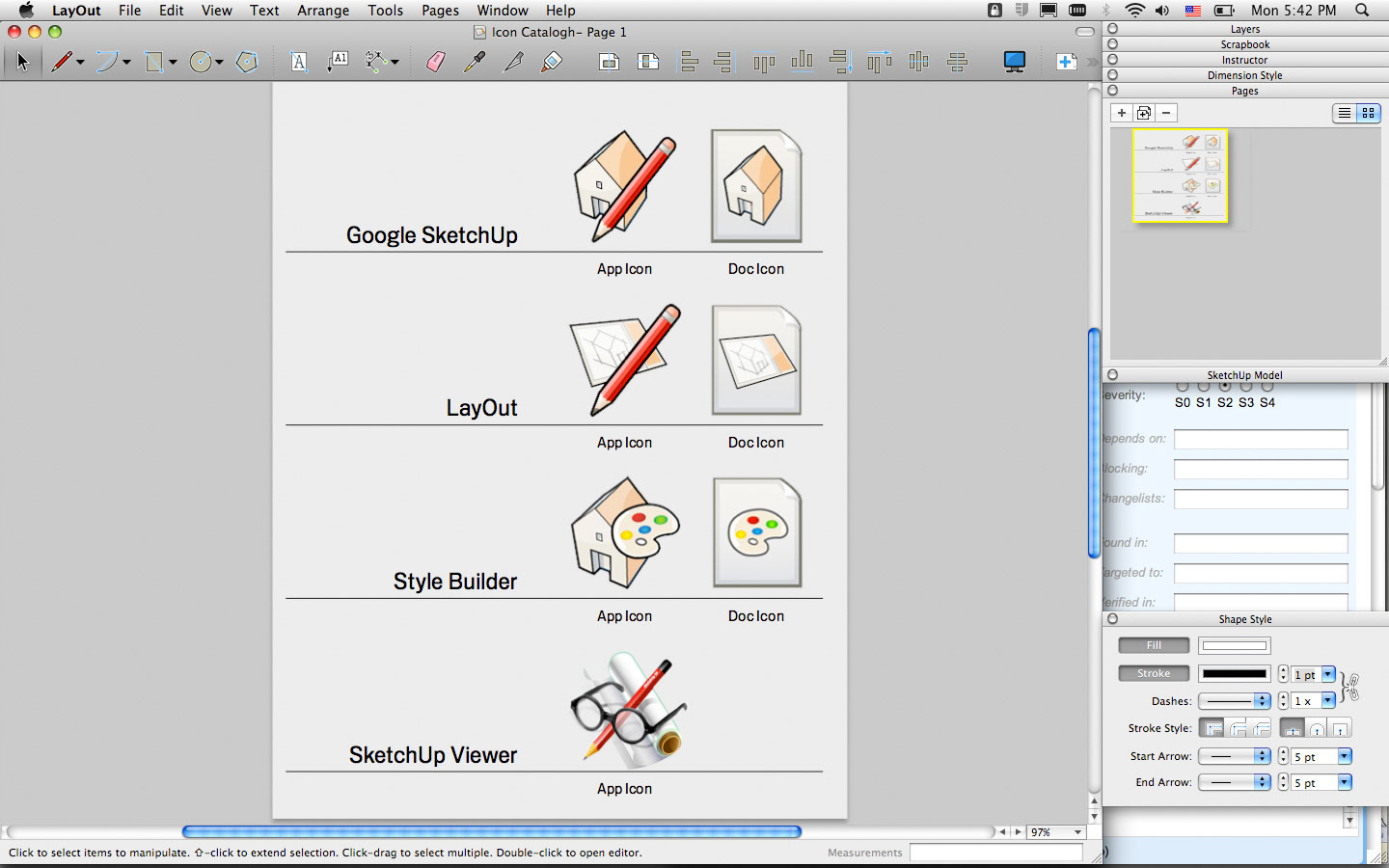Image resolution: width=1389 pixels, height=868 pixels.
Task: Open the Arrange menu
Action: point(323,10)
